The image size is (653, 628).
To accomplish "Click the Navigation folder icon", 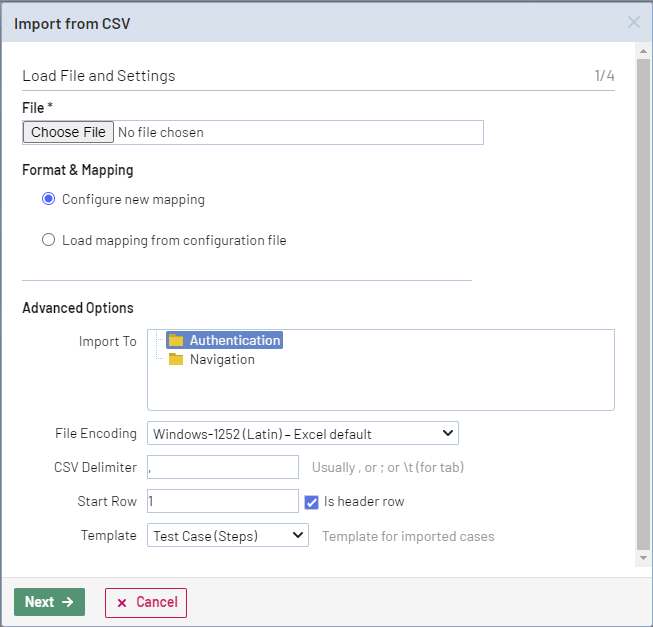I will (176, 360).
